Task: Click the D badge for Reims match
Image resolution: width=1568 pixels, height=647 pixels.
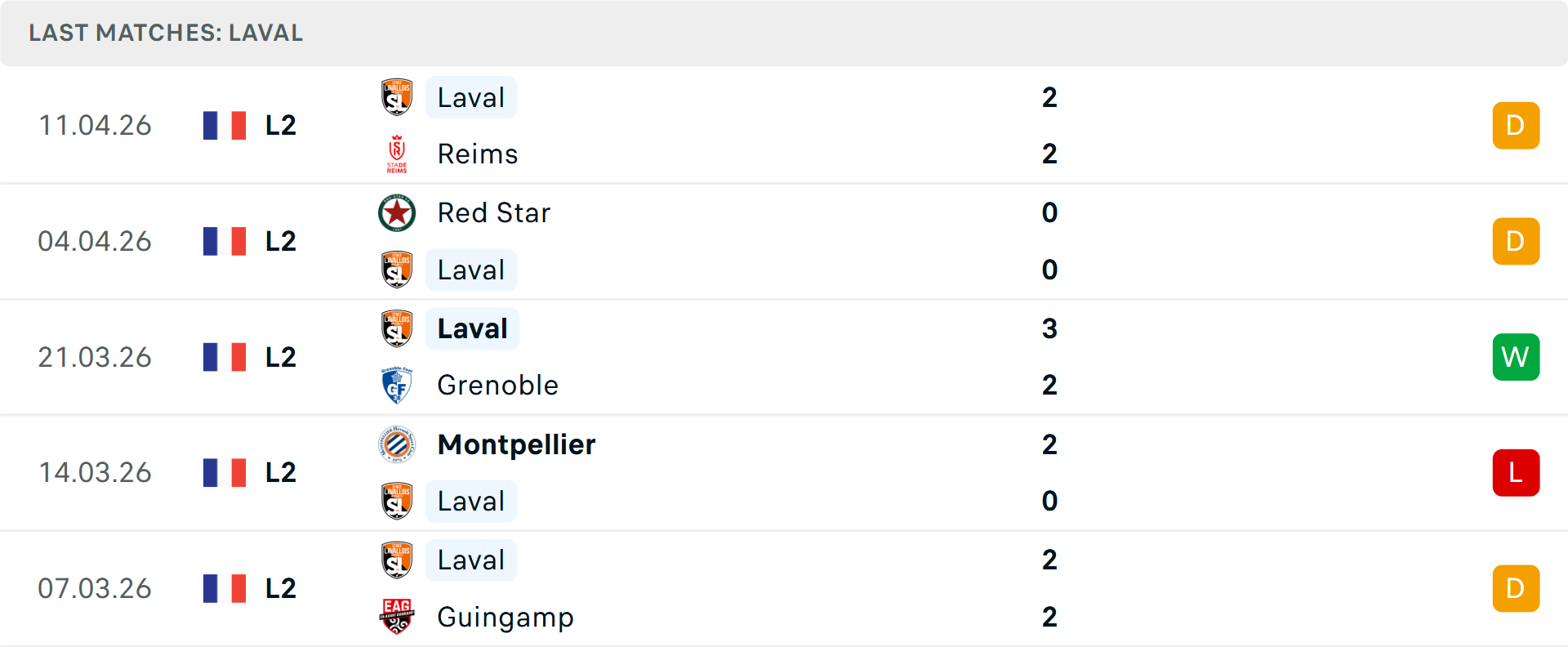Action: pyautogui.click(x=1516, y=126)
